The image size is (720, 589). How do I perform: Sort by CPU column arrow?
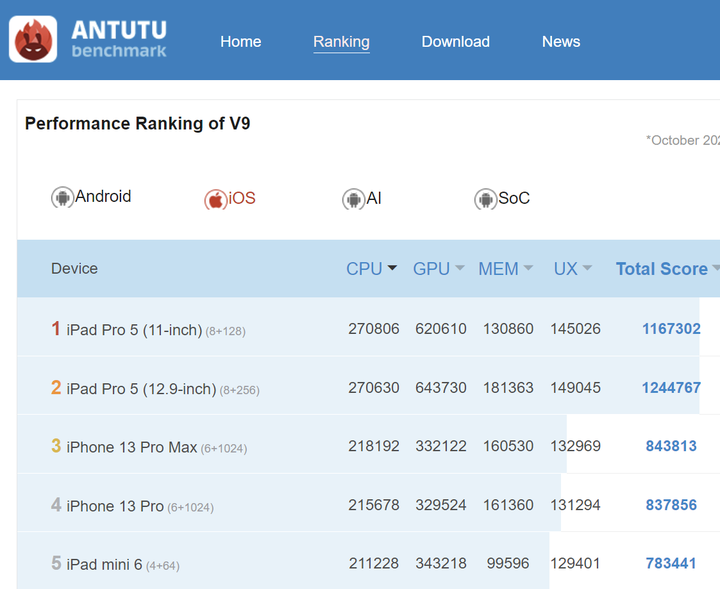[392, 268]
